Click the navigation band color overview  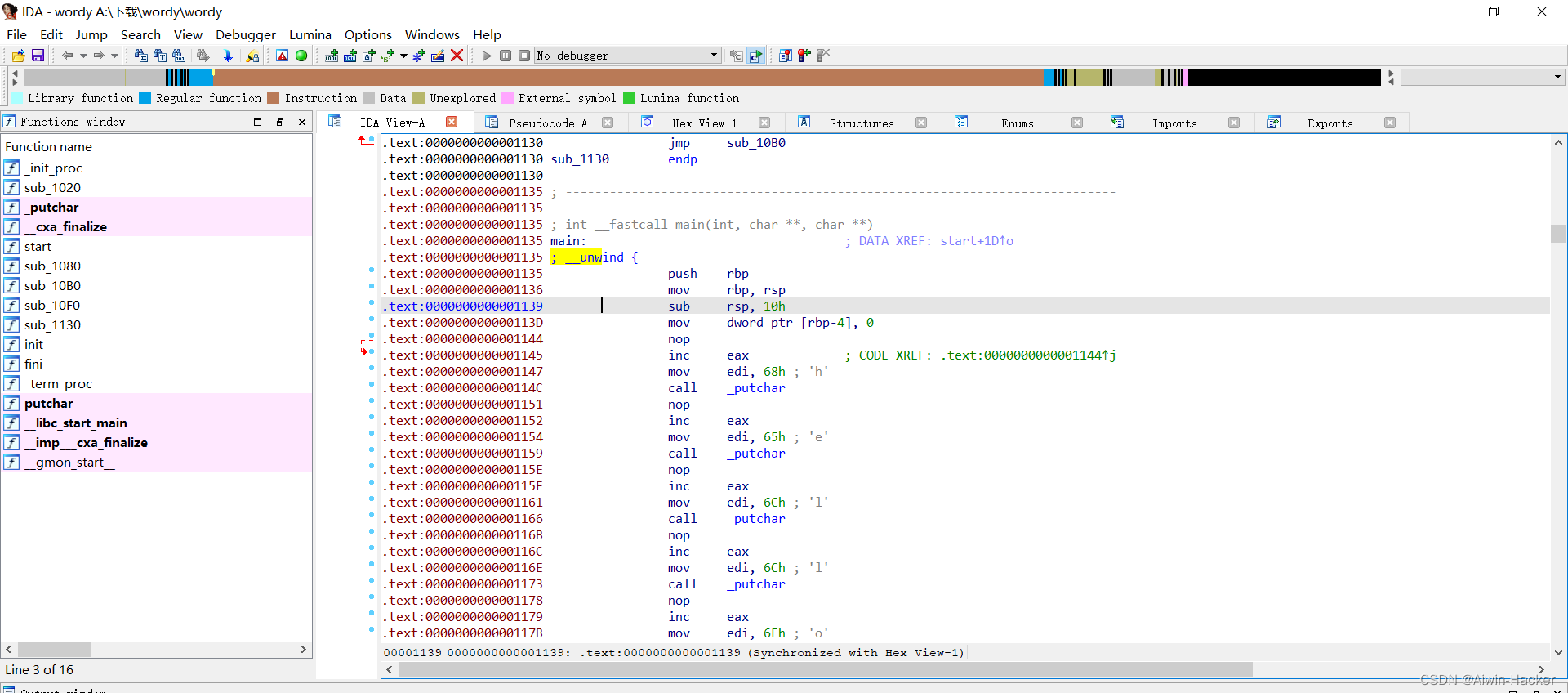702,77
